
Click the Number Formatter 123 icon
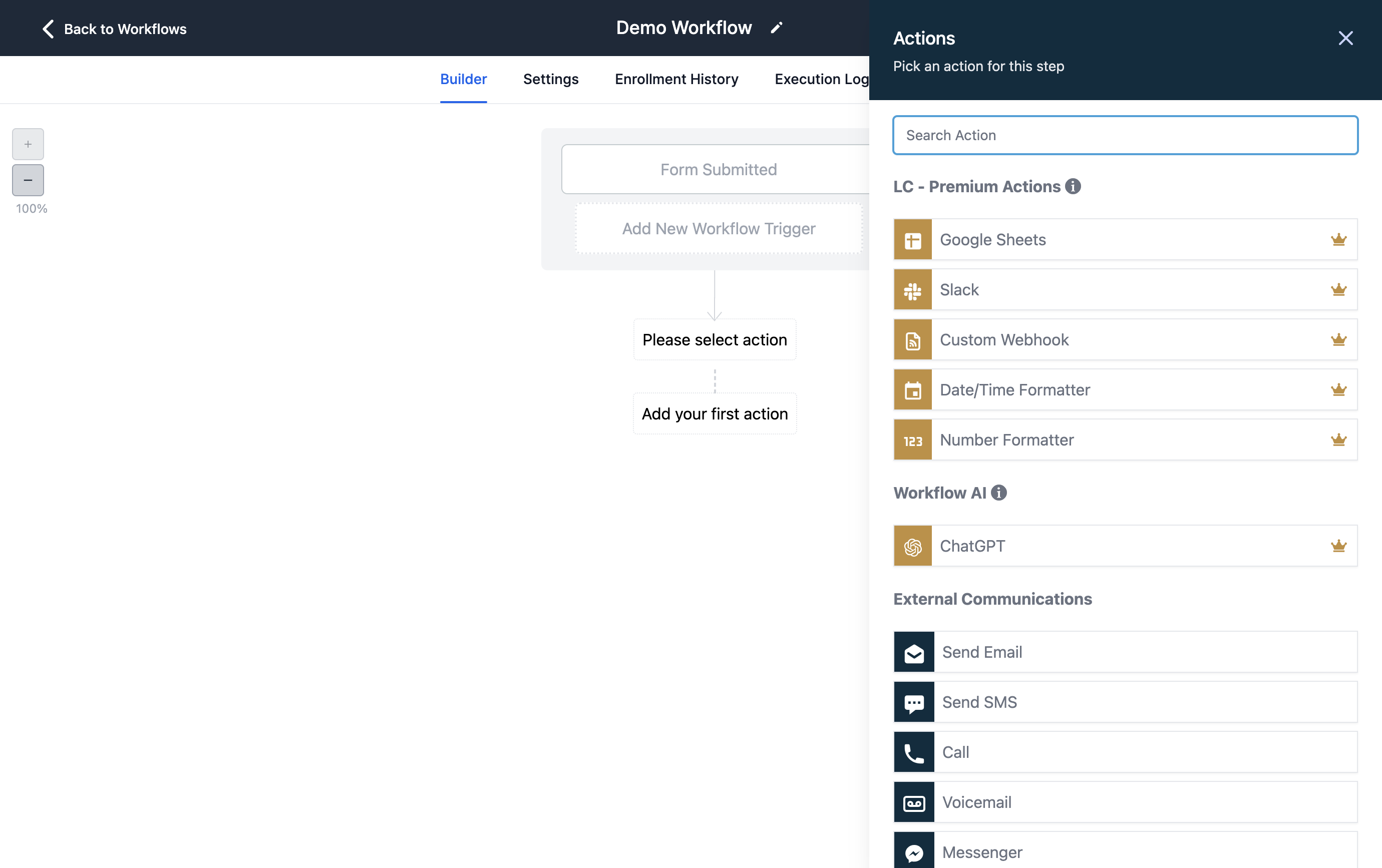click(x=912, y=440)
